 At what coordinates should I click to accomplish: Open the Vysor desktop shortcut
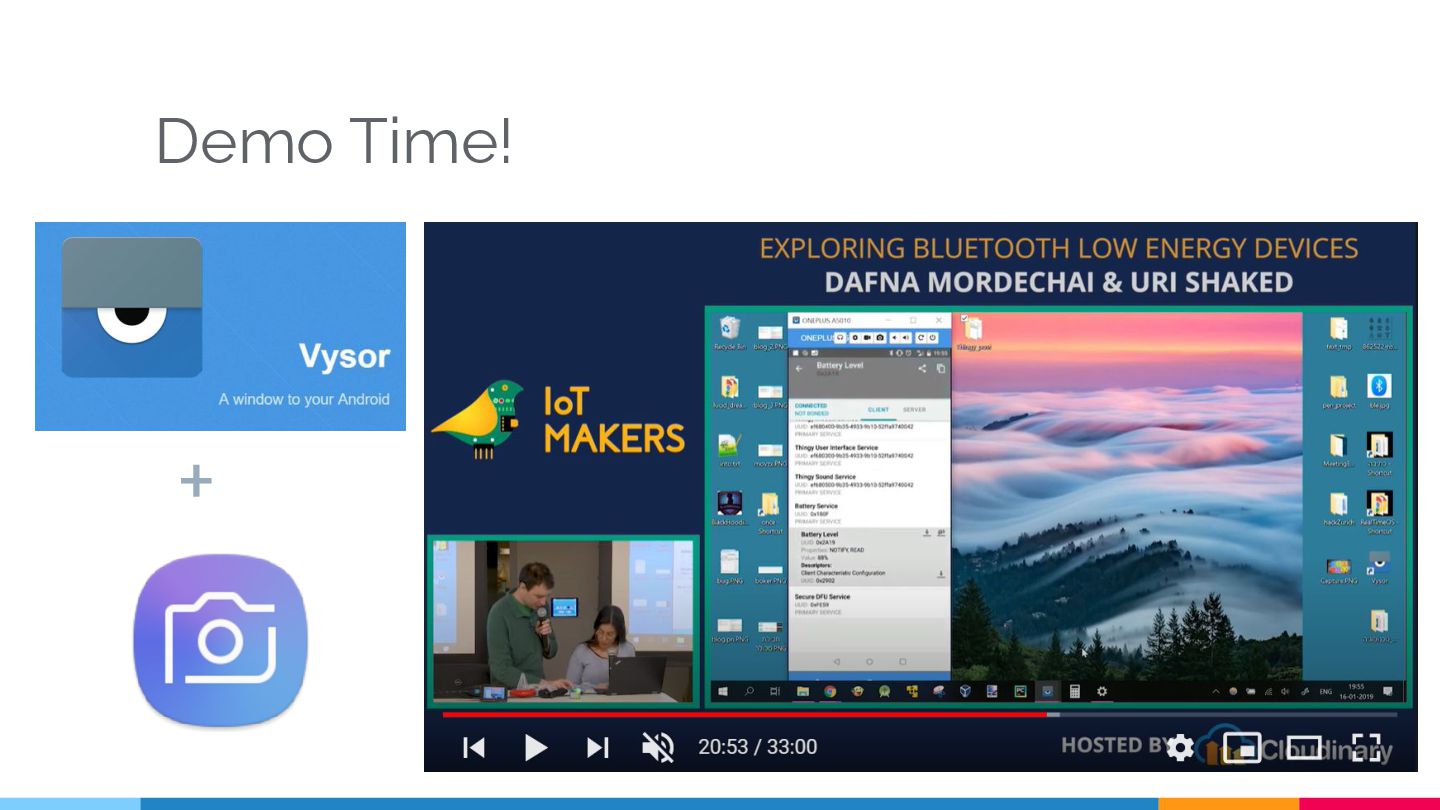click(x=1379, y=565)
